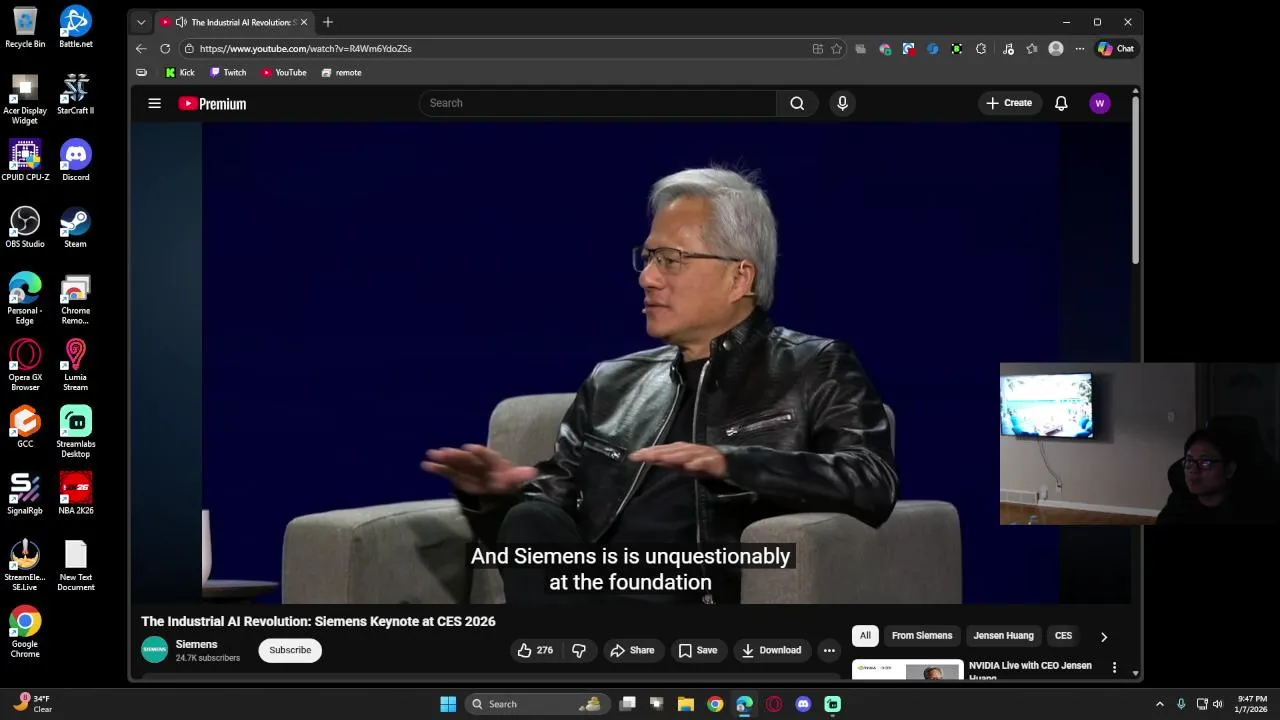Open StarCraft II desktop shortcut
Image resolution: width=1280 pixels, height=720 pixels.
[76, 94]
